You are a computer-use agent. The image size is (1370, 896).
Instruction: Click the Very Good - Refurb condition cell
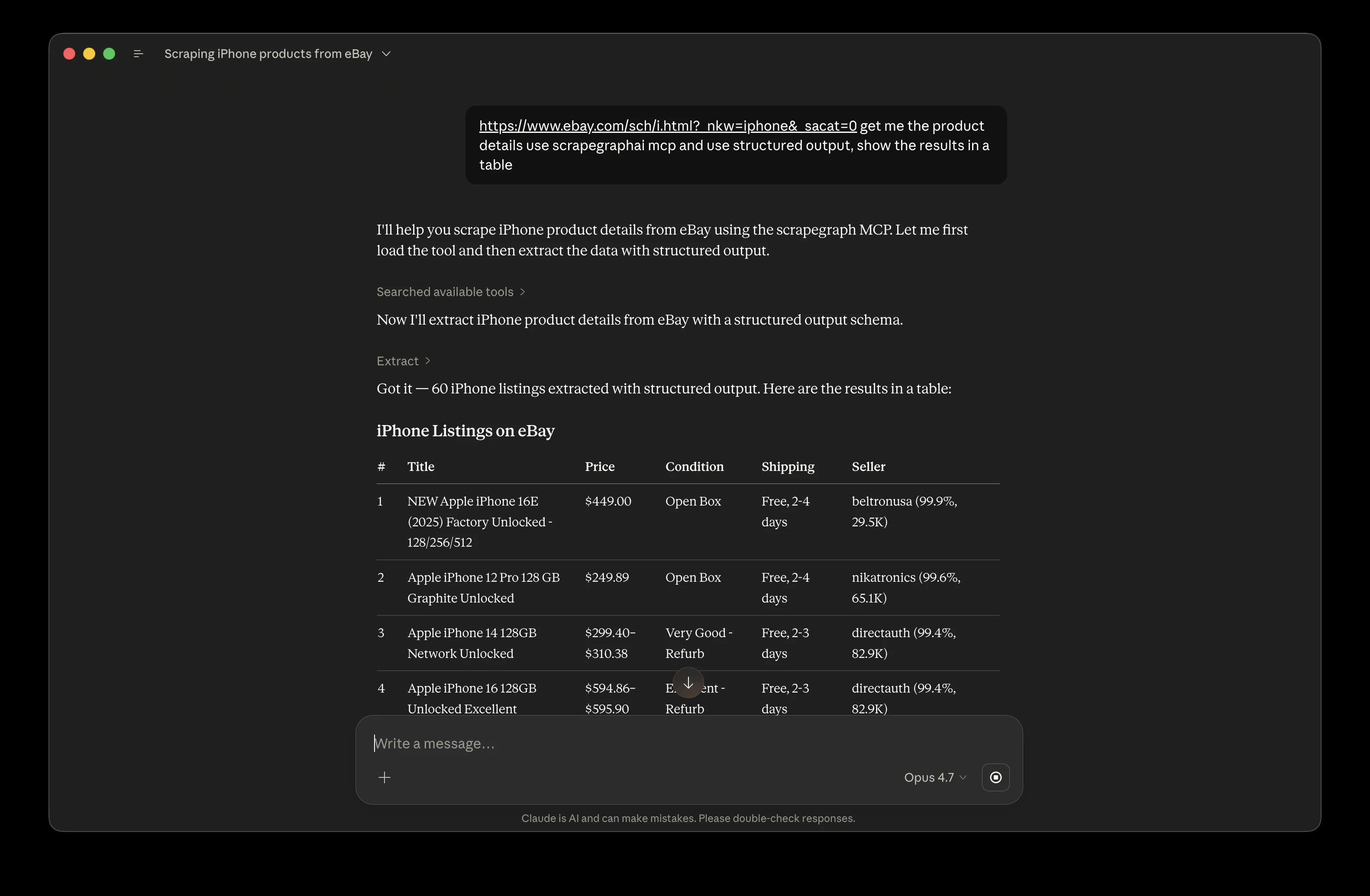tap(699, 643)
